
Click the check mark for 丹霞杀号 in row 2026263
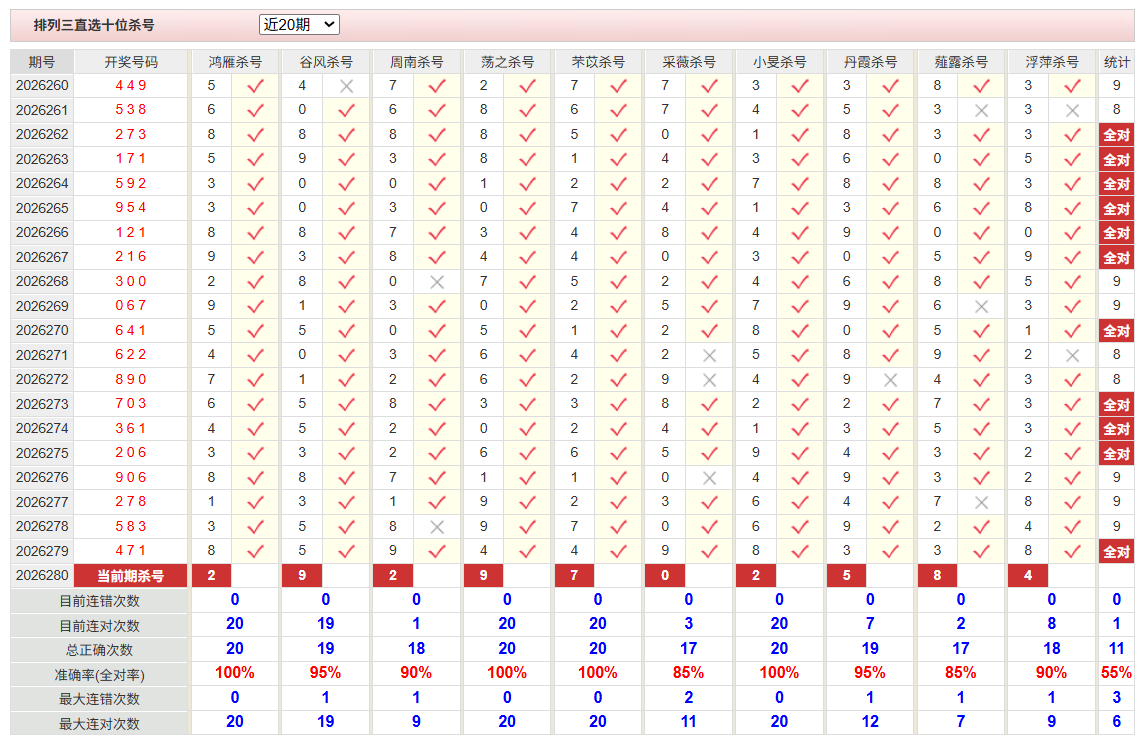(x=890, y=159)
